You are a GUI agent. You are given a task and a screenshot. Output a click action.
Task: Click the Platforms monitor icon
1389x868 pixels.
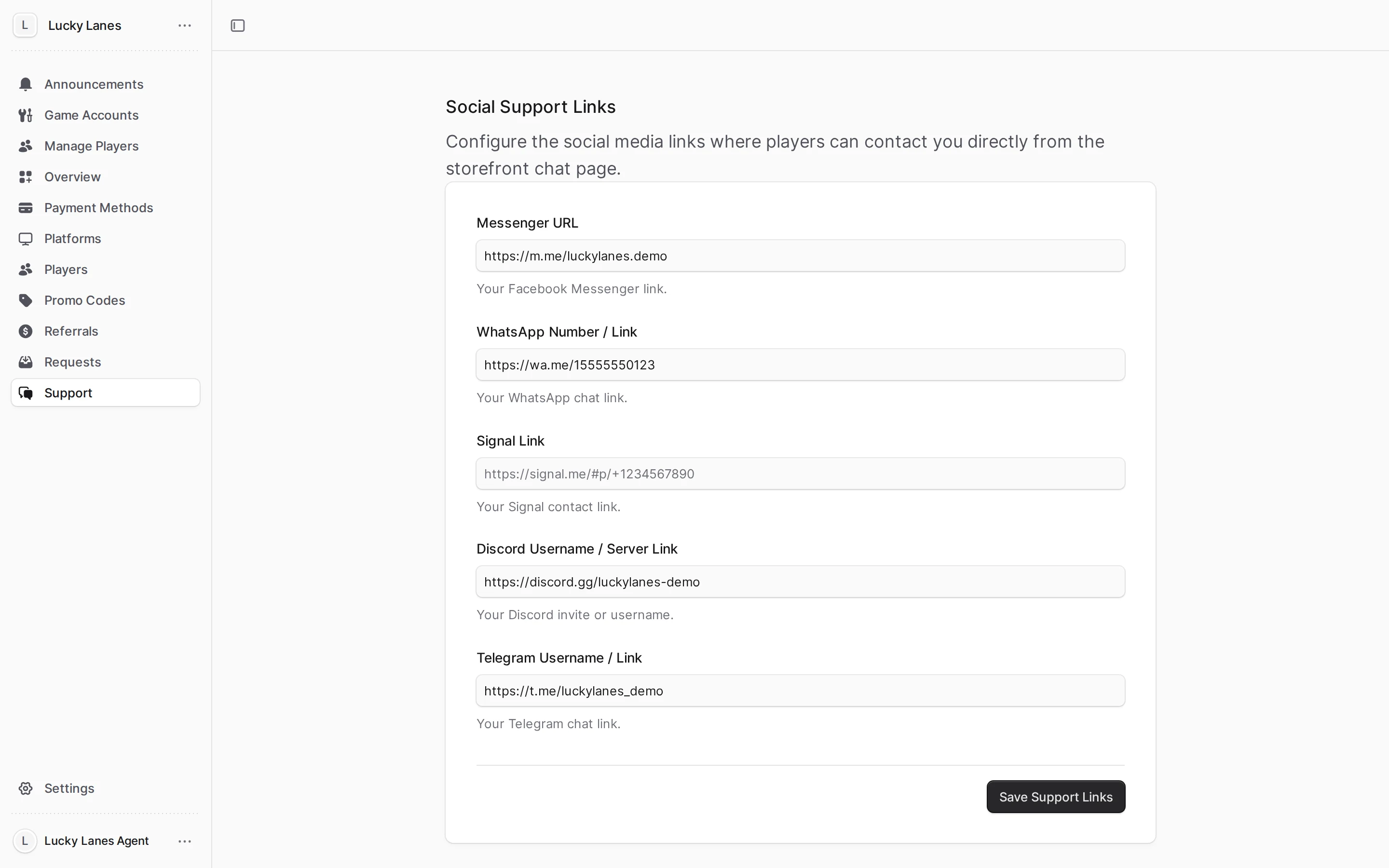coord(25,239)
